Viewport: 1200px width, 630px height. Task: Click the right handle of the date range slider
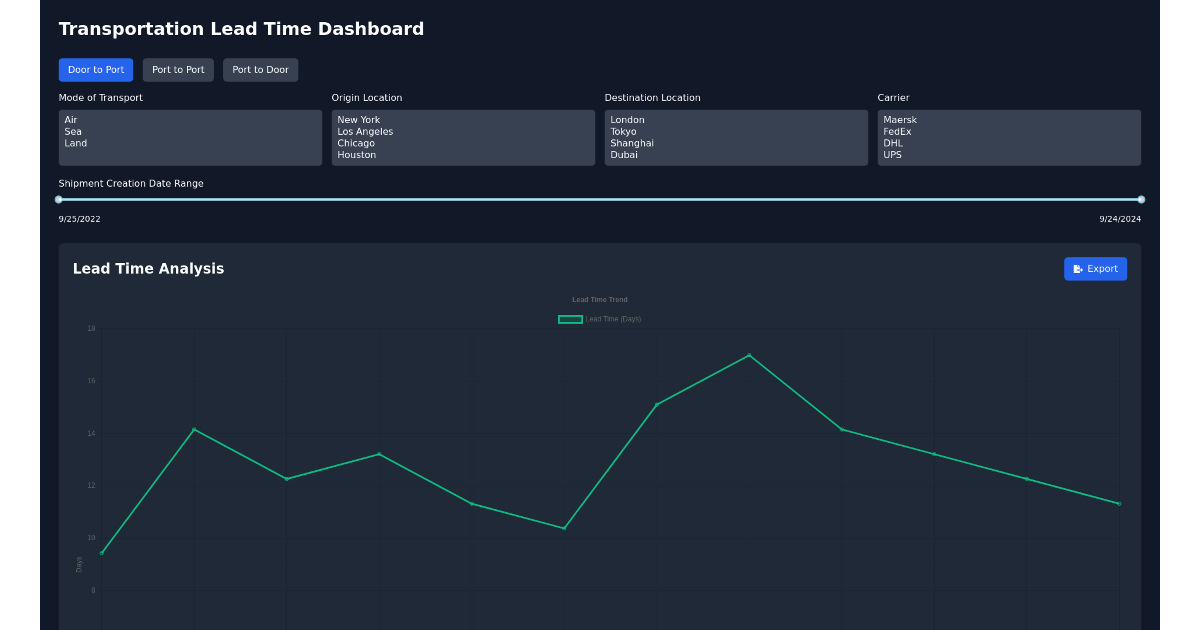(x=1141, y=200)
